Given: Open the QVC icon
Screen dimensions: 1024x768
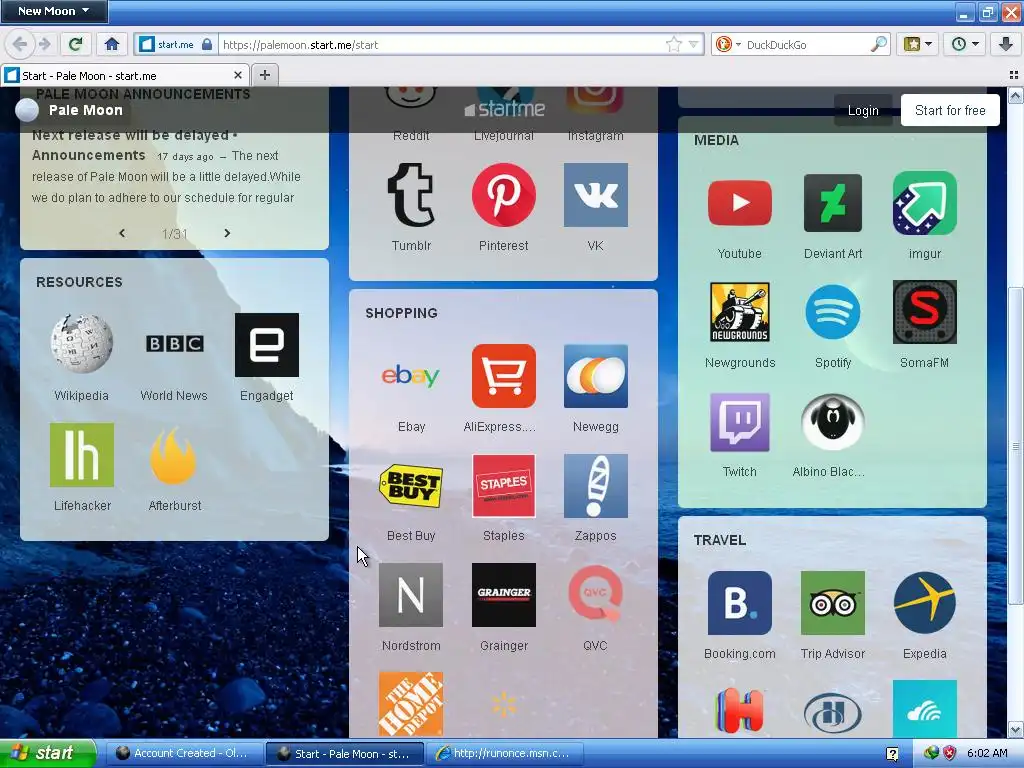Looking at the screenshot, I should pyautogui.click(x=596, y=595).
